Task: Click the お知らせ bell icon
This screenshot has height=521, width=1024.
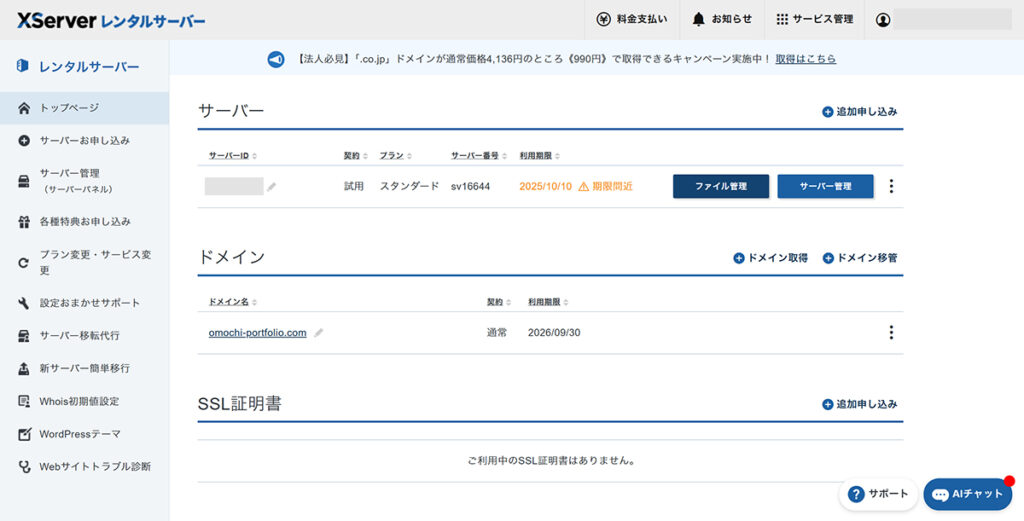Action: 699,19
